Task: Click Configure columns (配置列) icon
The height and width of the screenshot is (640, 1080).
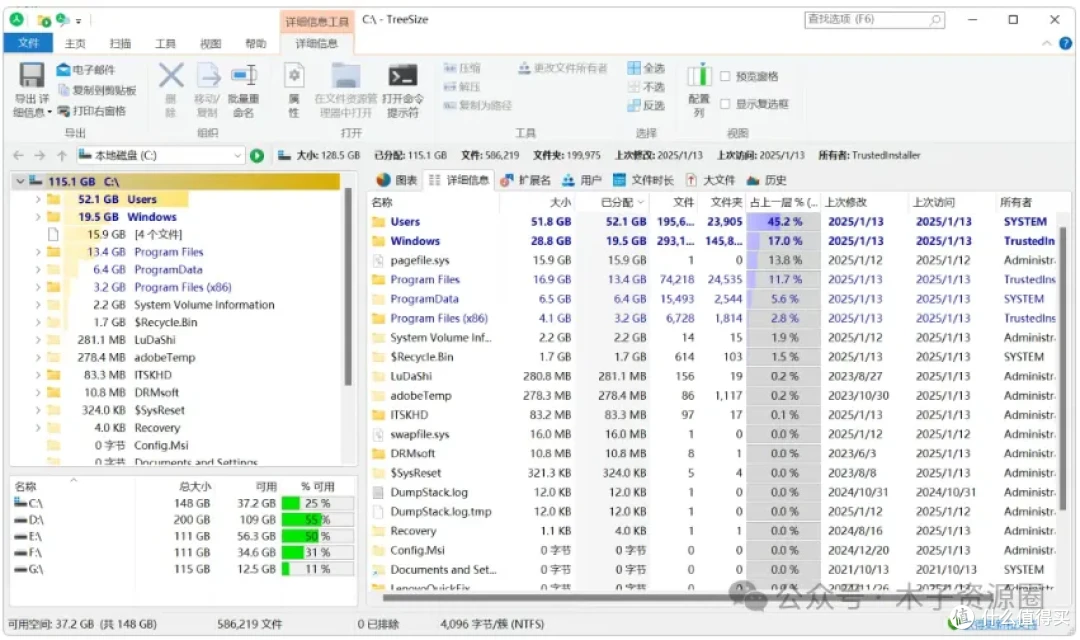Action: click(x=698, y=76)
